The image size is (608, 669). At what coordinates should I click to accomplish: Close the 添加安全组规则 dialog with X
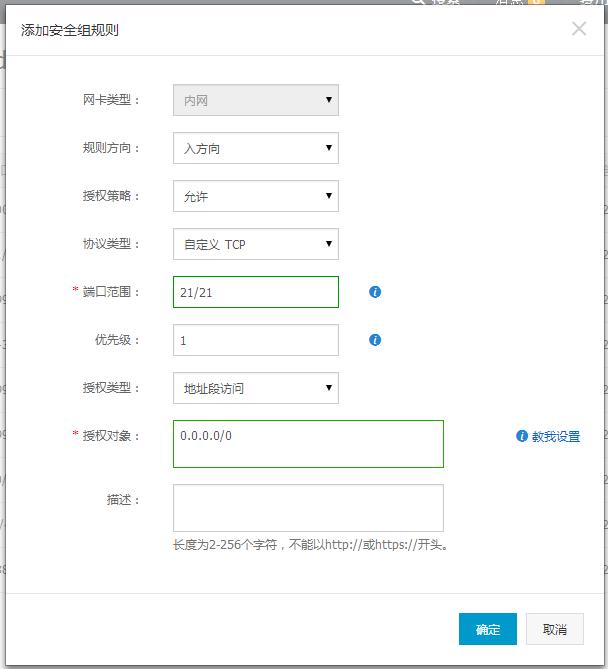579,29
